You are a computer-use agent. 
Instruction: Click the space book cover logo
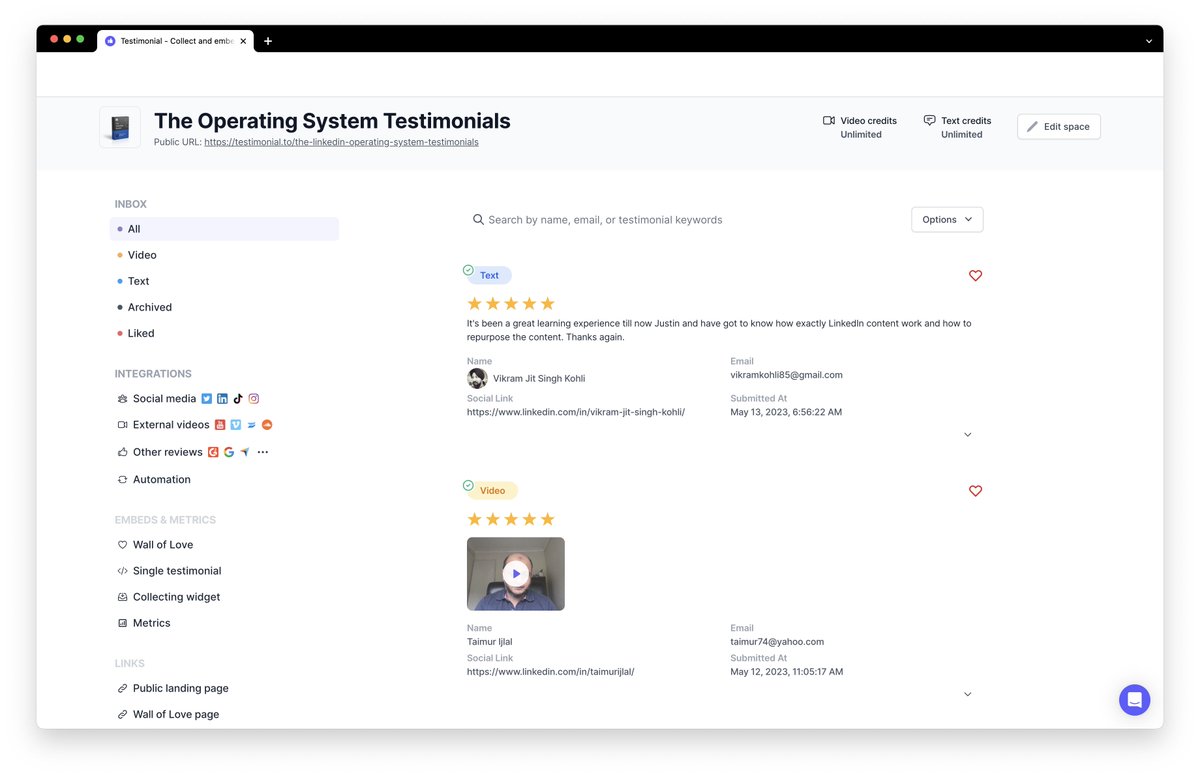[x=120, y=127]
